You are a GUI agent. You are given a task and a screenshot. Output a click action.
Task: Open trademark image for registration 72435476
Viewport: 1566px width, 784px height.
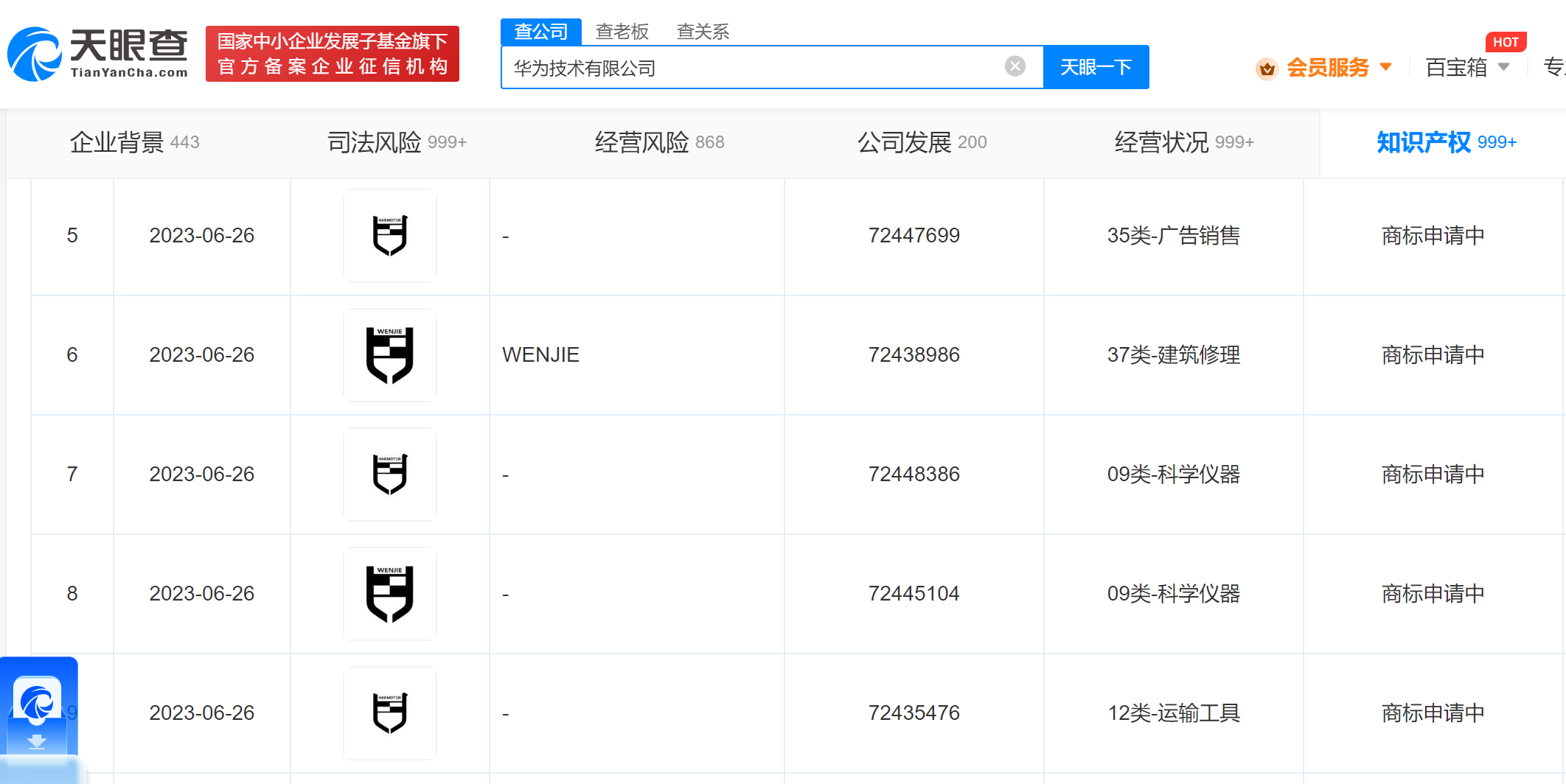[x=390, y=713]
